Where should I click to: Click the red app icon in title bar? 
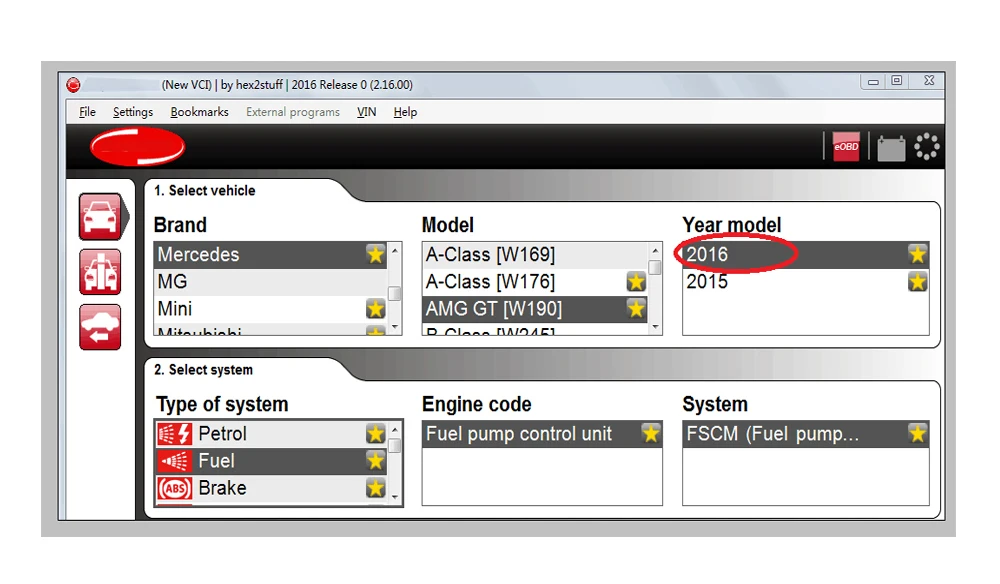click(73, 85)
